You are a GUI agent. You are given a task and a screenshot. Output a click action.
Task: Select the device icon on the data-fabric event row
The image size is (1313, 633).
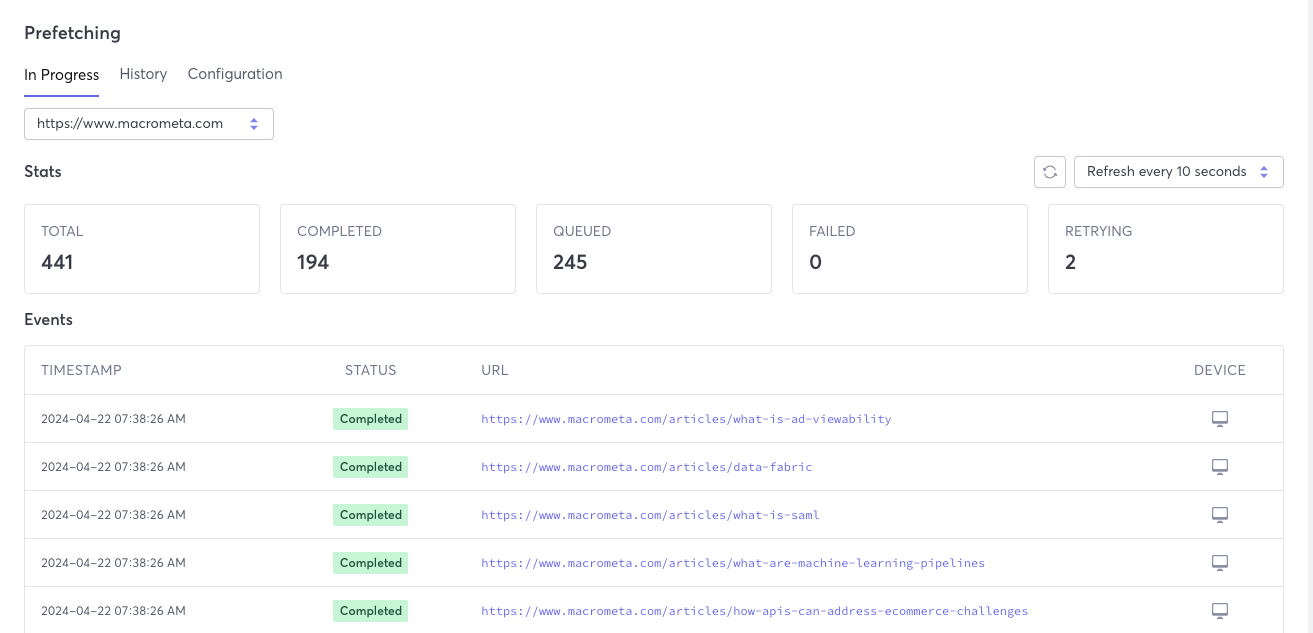point(1220,466)
